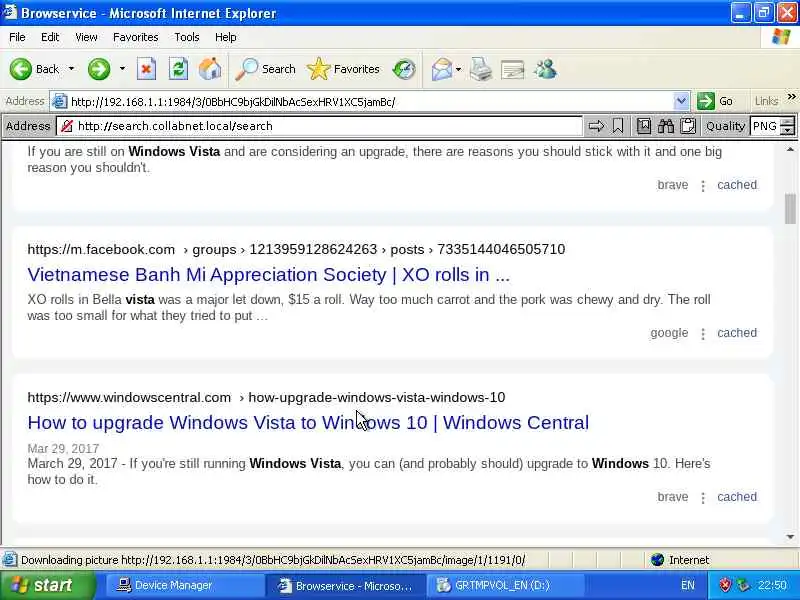This screenshot has height=600, width=800.
Task: Click the EN language indicator
Action: click(x=687, y=585)
